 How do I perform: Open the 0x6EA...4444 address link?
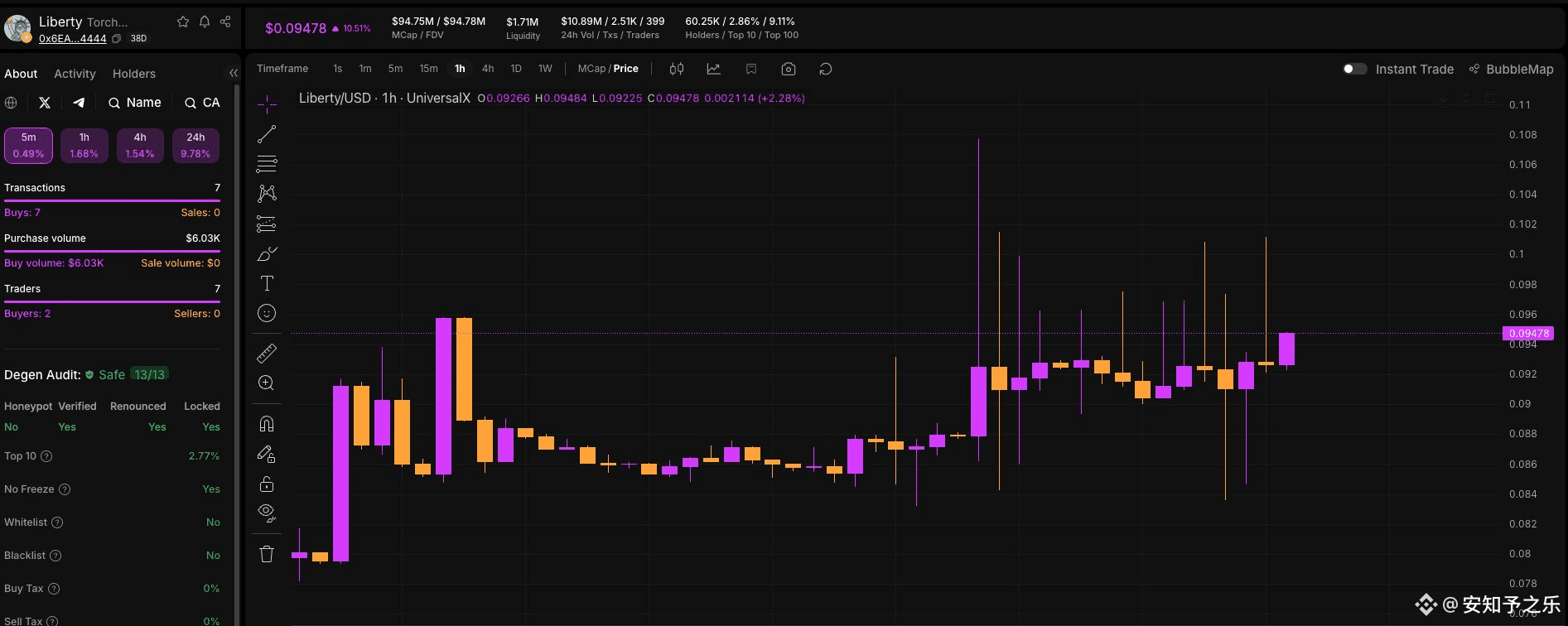pyautogui.click(x=73, y=39)
